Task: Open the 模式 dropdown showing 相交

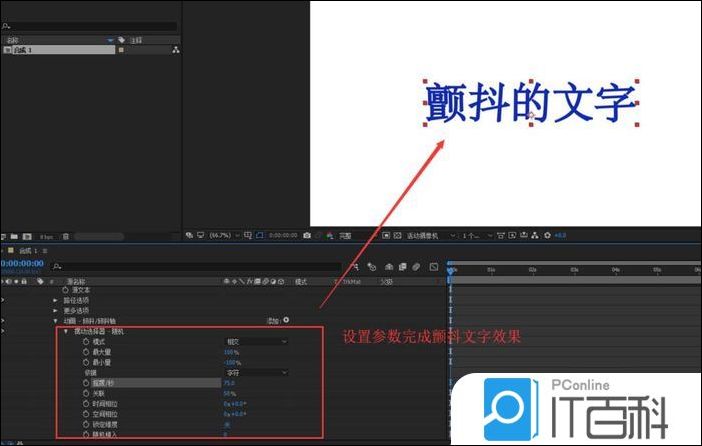Action: [x=255, y=342]
